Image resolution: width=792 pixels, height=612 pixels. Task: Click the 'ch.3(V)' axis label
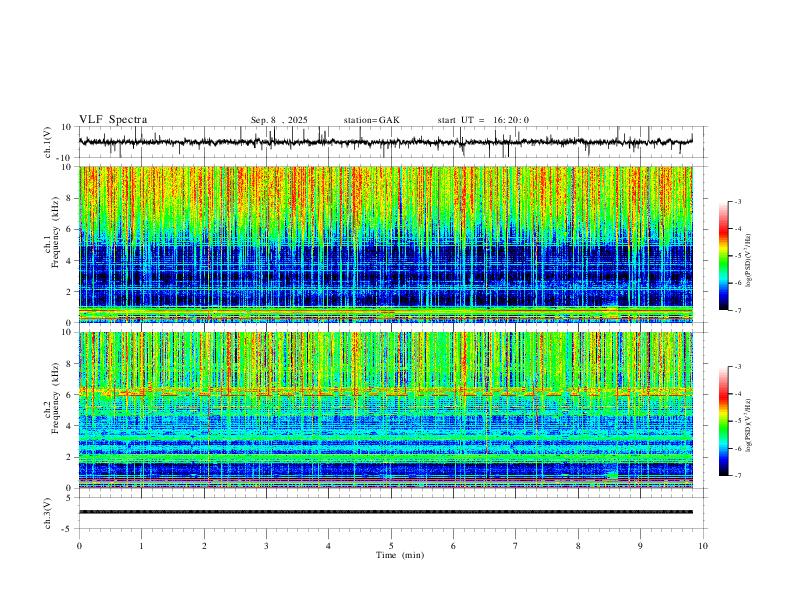(x=48, y=513)
